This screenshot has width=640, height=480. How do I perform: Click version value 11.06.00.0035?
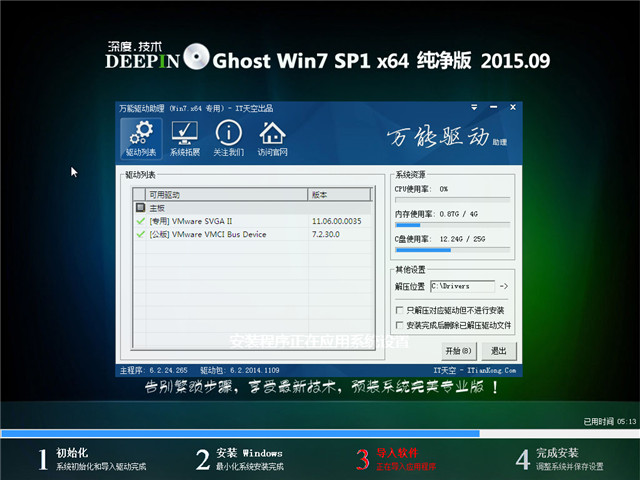point(336,221)
